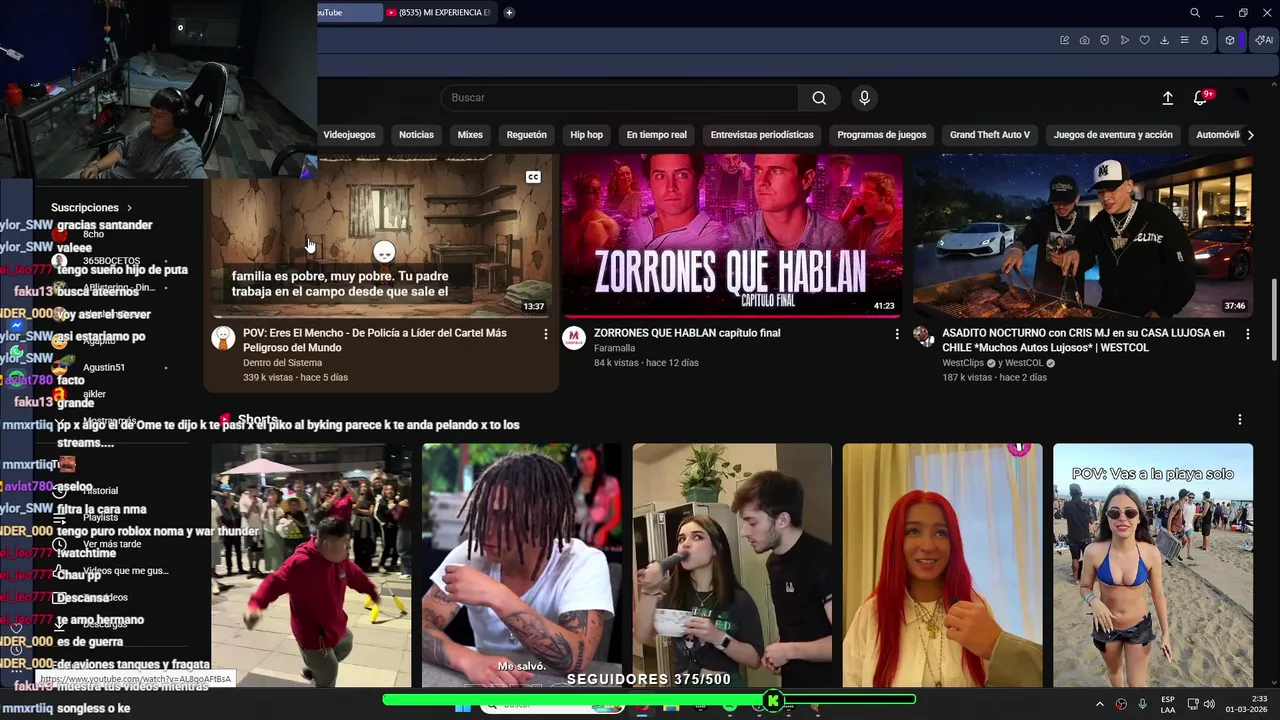1280x720 pixels.
Task: Select the En tiempo real chip
Action: [657, 135]
